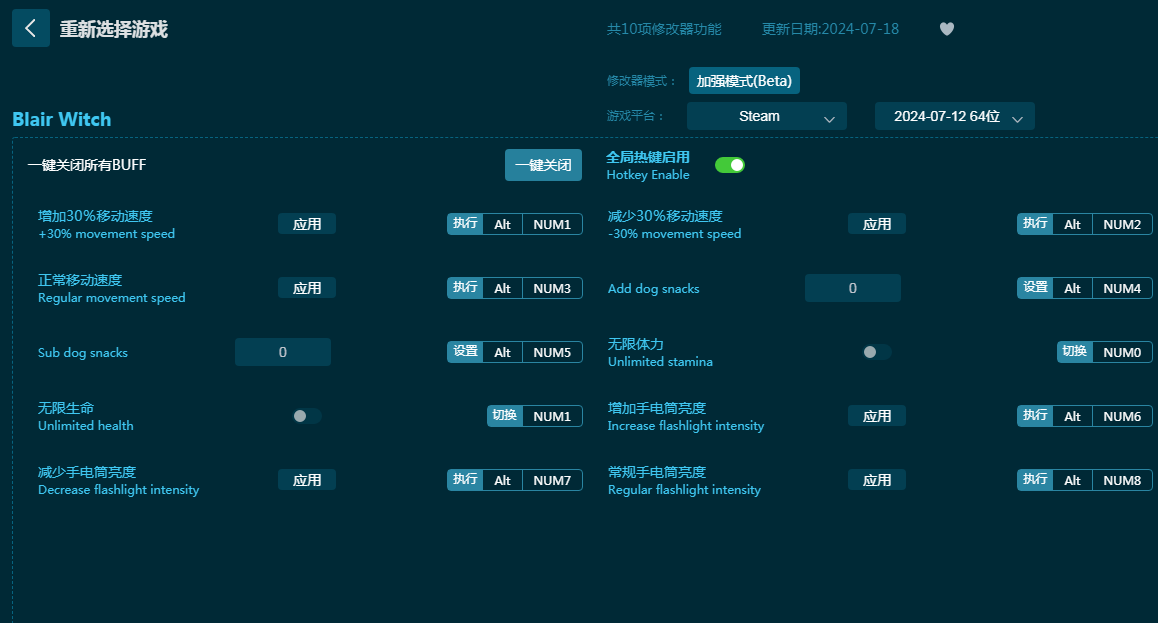Click the NUM3 hotkey key box
The height and width of the screenshot is (623, 1158).
click(552, 289)
